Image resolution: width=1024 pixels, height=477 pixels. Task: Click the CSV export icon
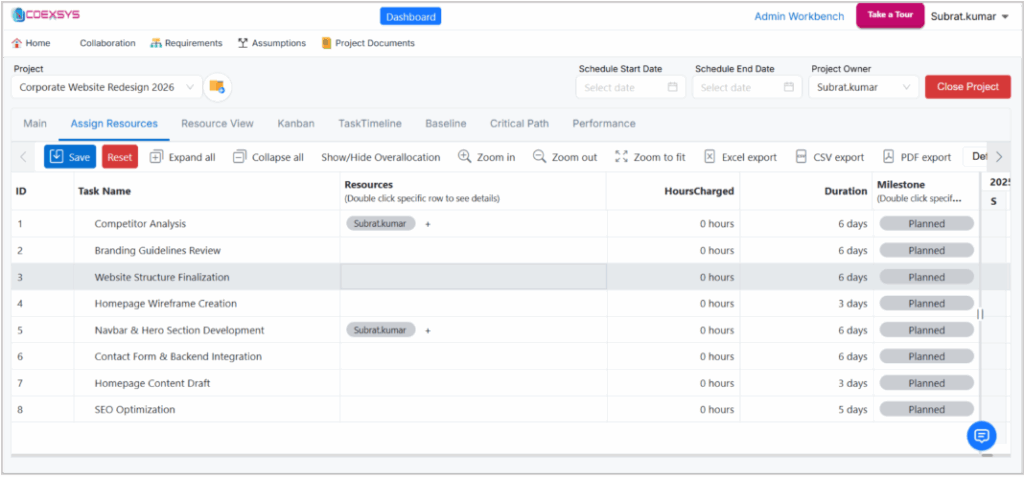[800, 157]
